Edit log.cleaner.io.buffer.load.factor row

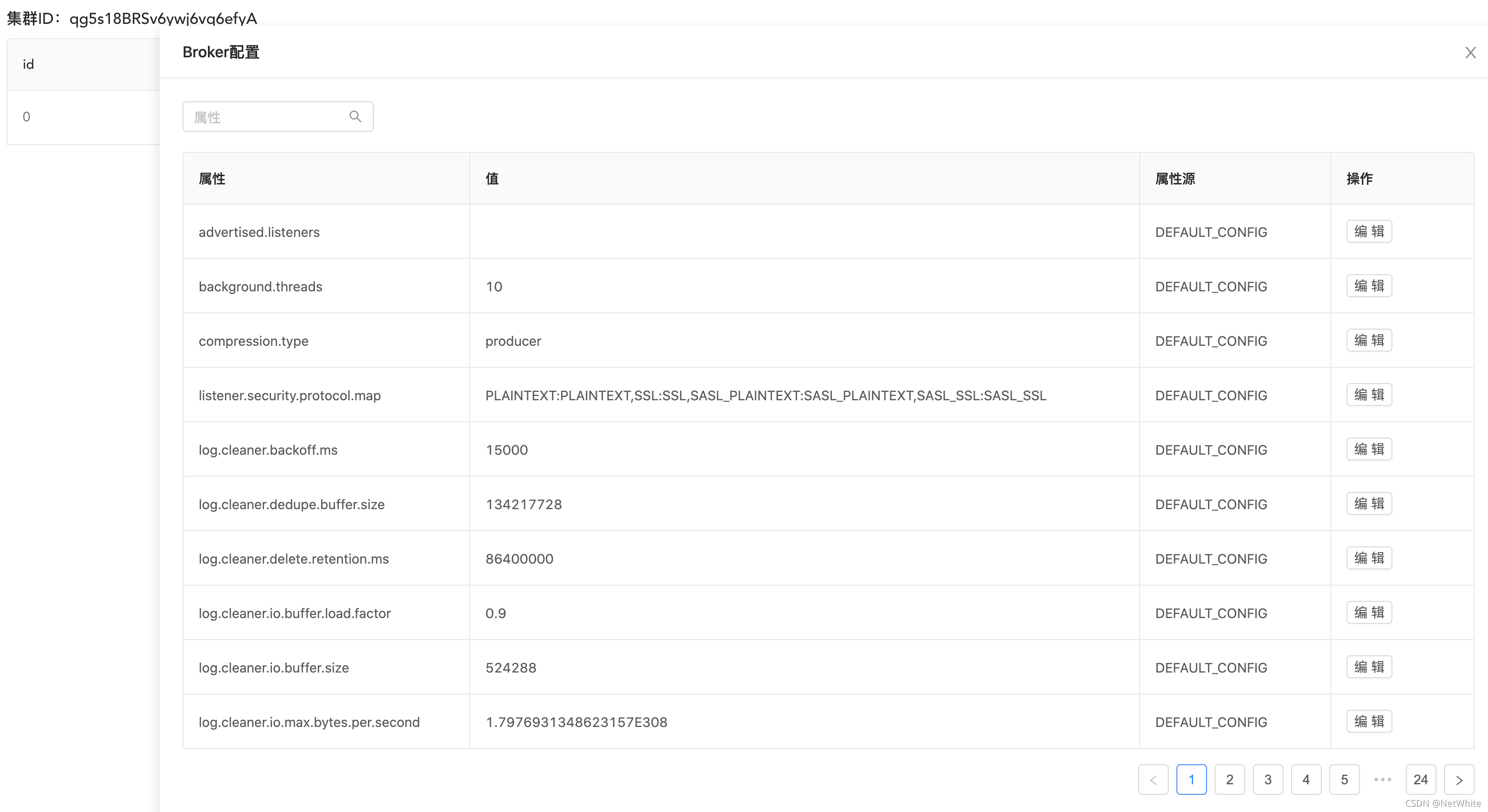tap(1369, 613)
